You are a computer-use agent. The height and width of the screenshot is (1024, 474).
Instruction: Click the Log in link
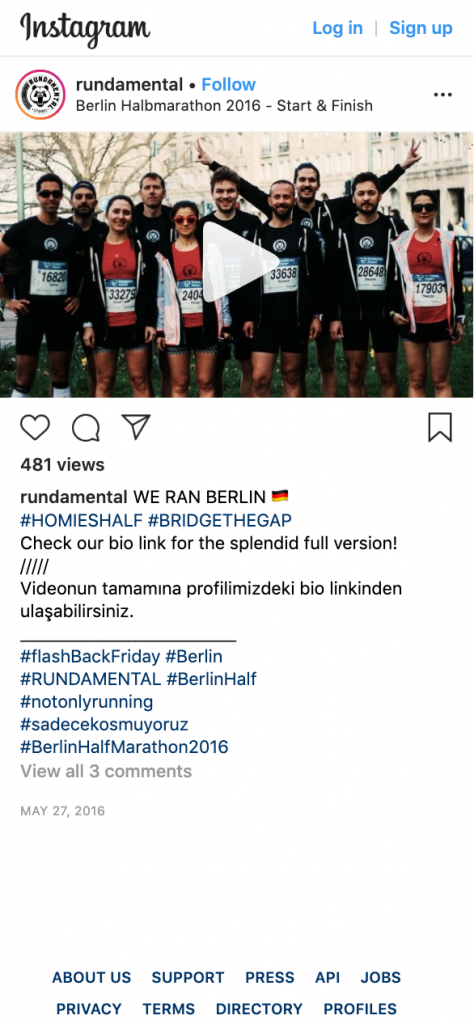click(x=338, y=28)
